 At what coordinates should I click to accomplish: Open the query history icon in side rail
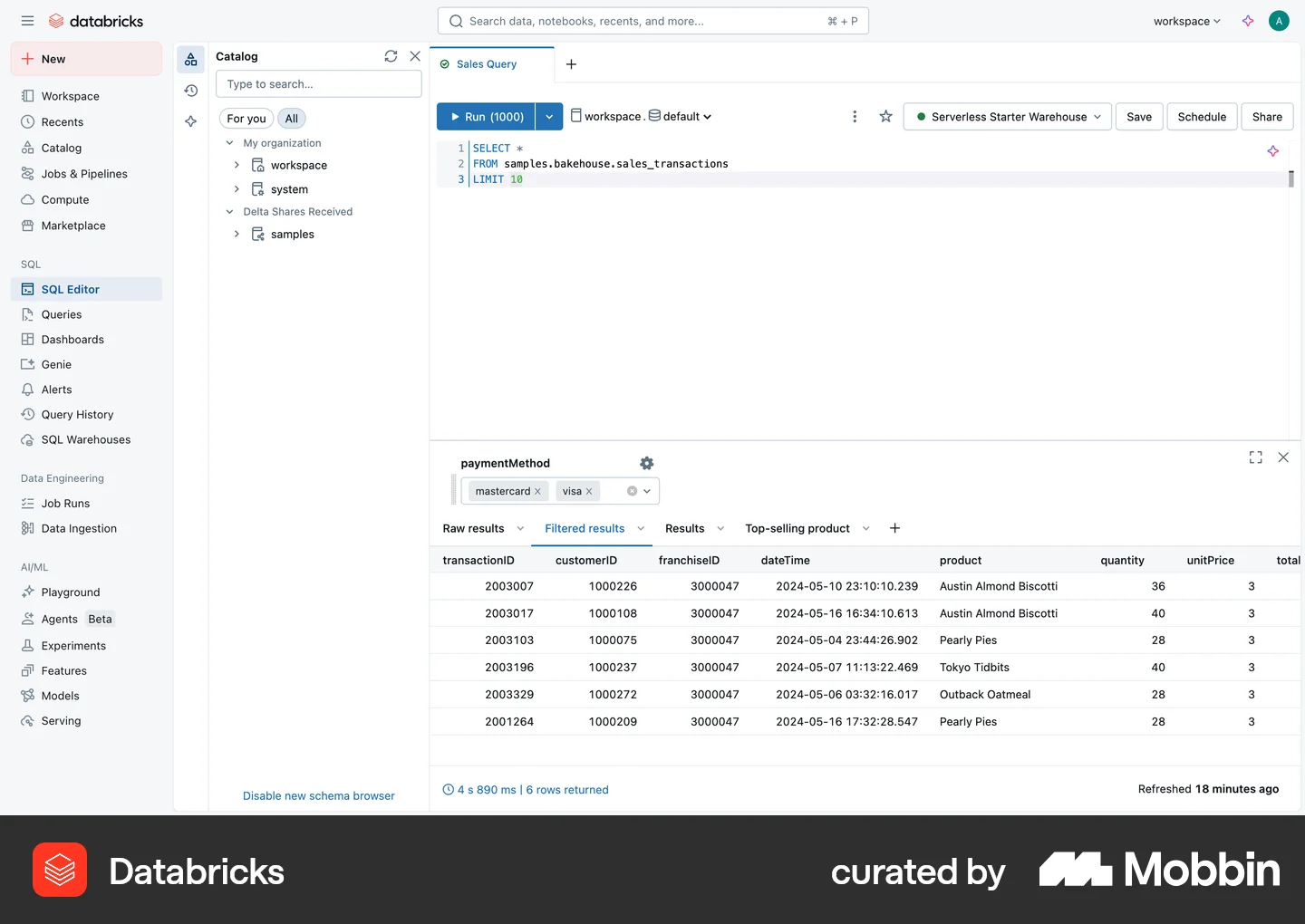click(190, 91)
